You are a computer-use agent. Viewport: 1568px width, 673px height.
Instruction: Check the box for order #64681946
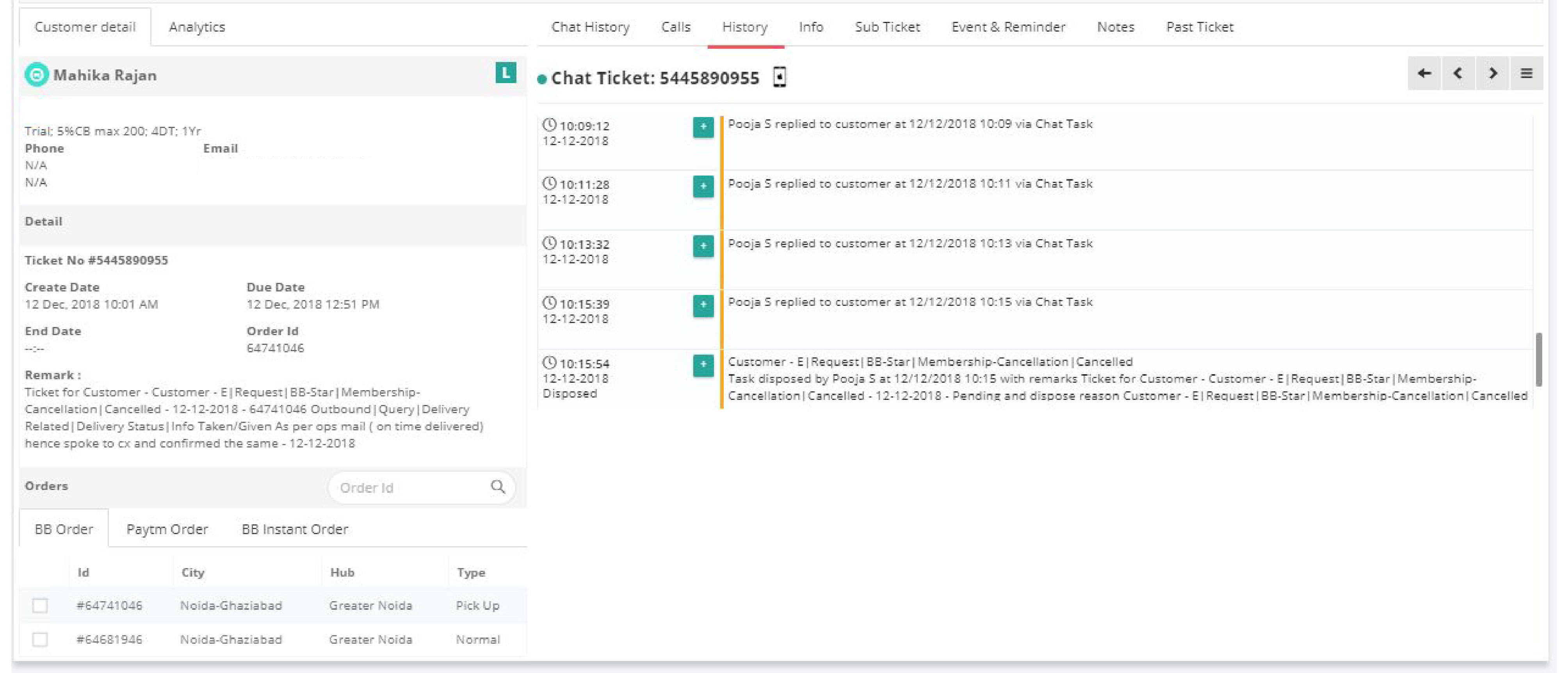pos(40,639)
